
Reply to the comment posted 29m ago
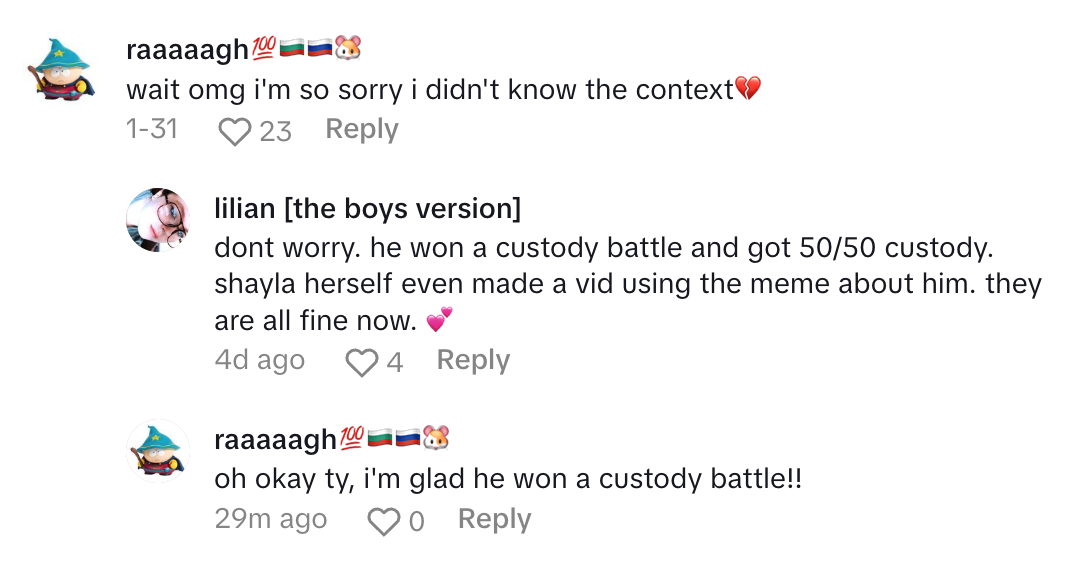pos(494,520)
